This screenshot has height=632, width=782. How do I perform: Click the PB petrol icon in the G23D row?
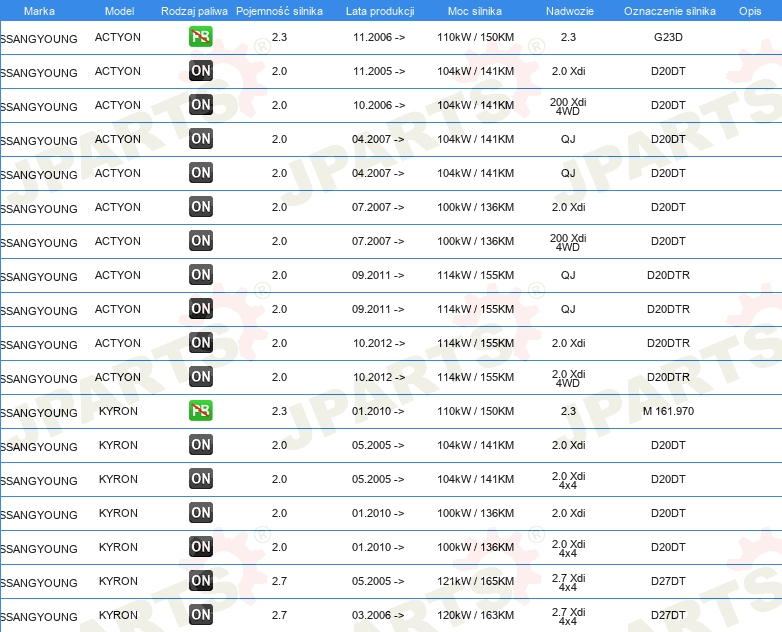(200, 37)
